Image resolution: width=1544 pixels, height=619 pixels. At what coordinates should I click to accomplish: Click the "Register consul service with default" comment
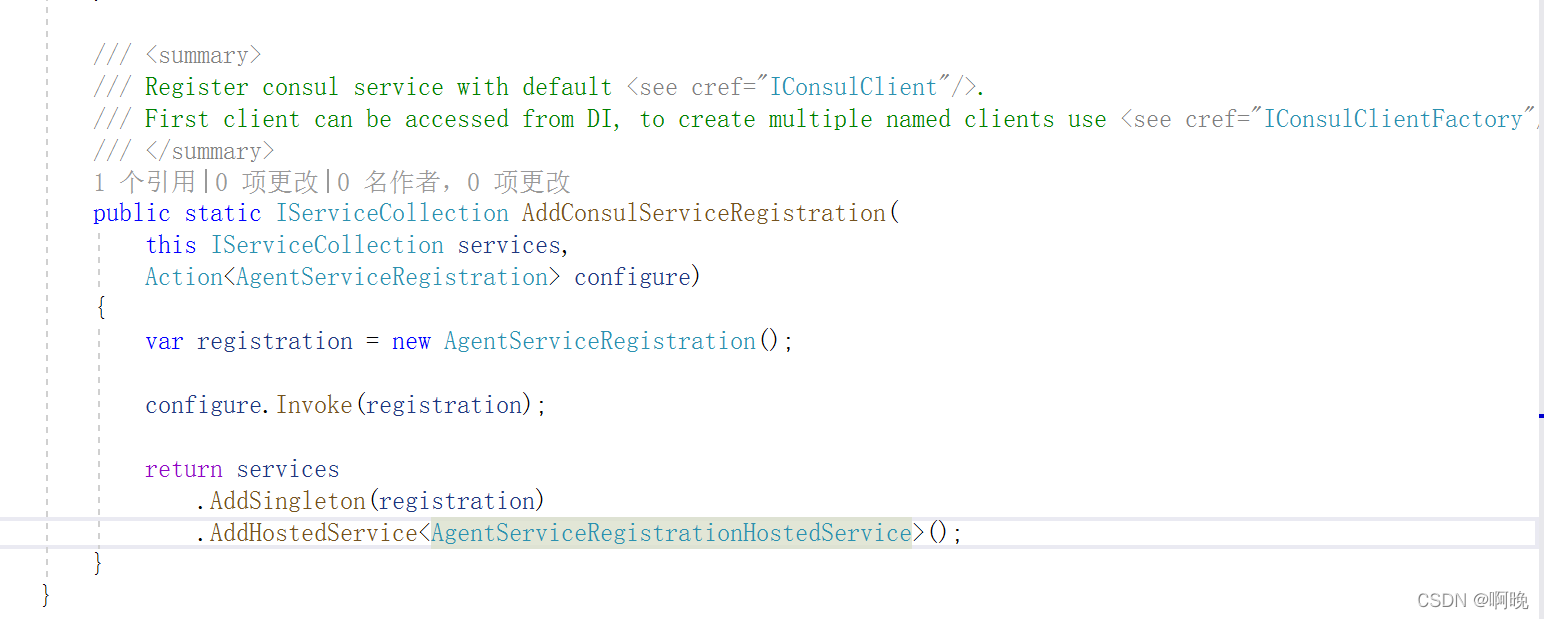[378, 87]
